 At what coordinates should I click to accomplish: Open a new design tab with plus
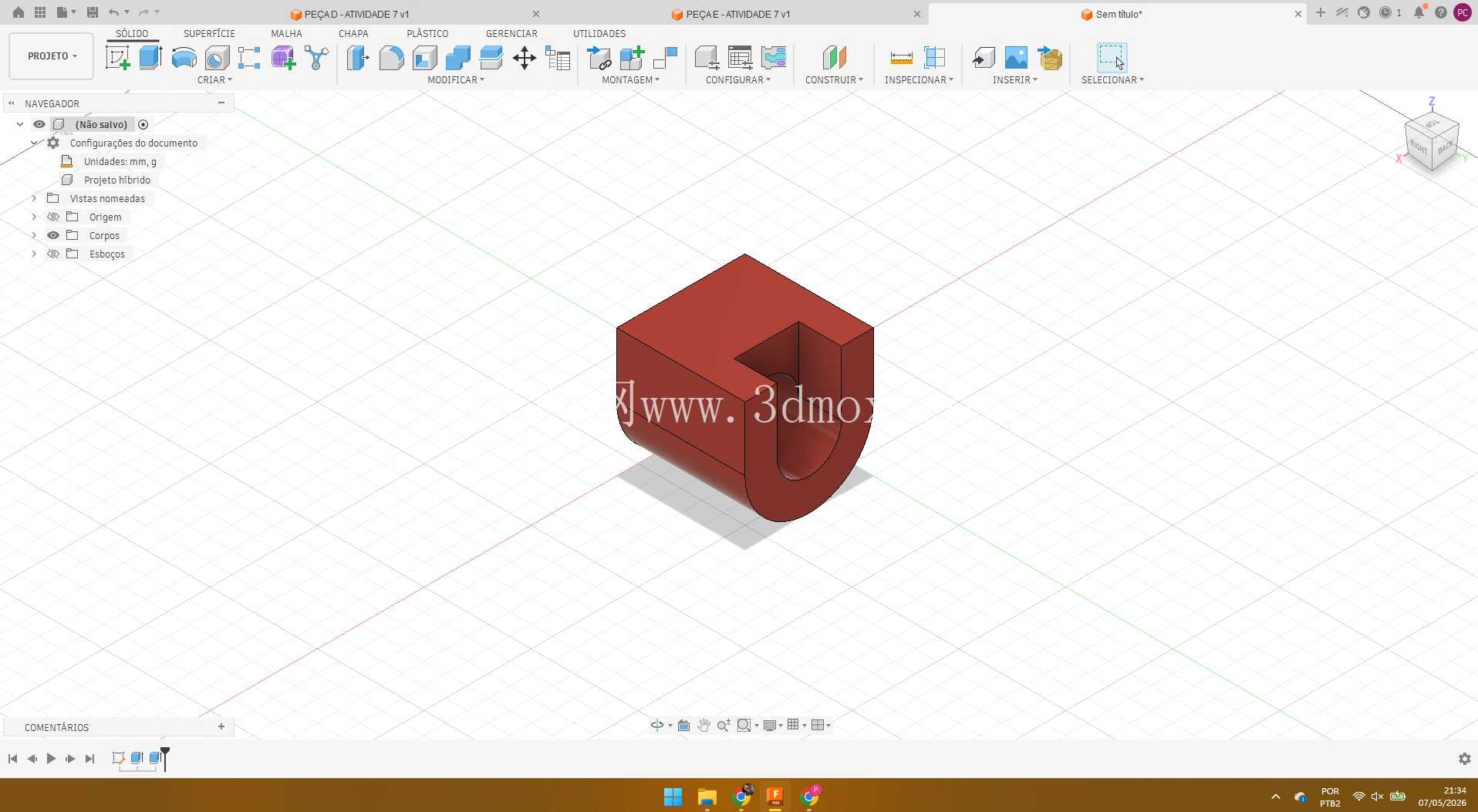pyautogui.click(x=1321, y=12)
